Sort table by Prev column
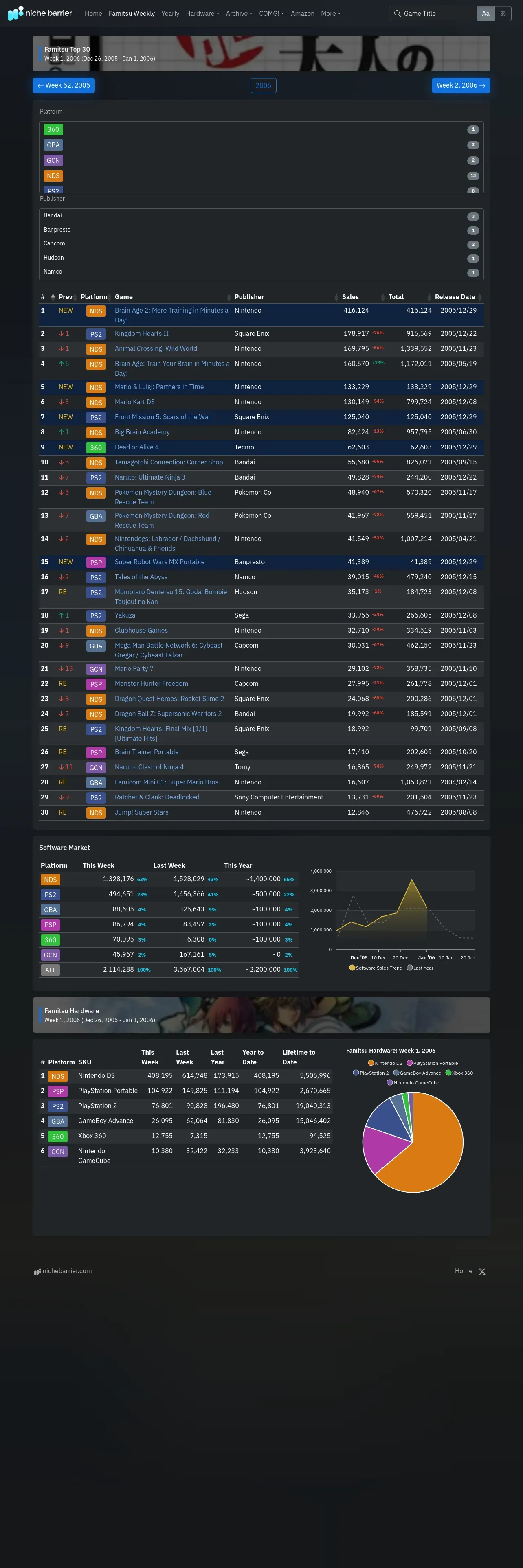The image size is (523, 1568). coord(67,297)
